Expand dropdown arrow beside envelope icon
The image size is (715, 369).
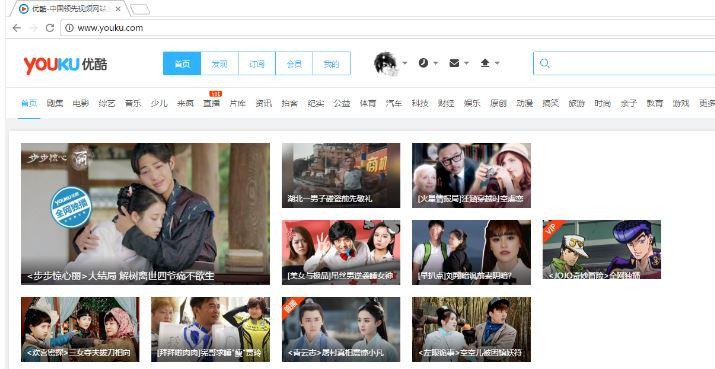point(466,63)
